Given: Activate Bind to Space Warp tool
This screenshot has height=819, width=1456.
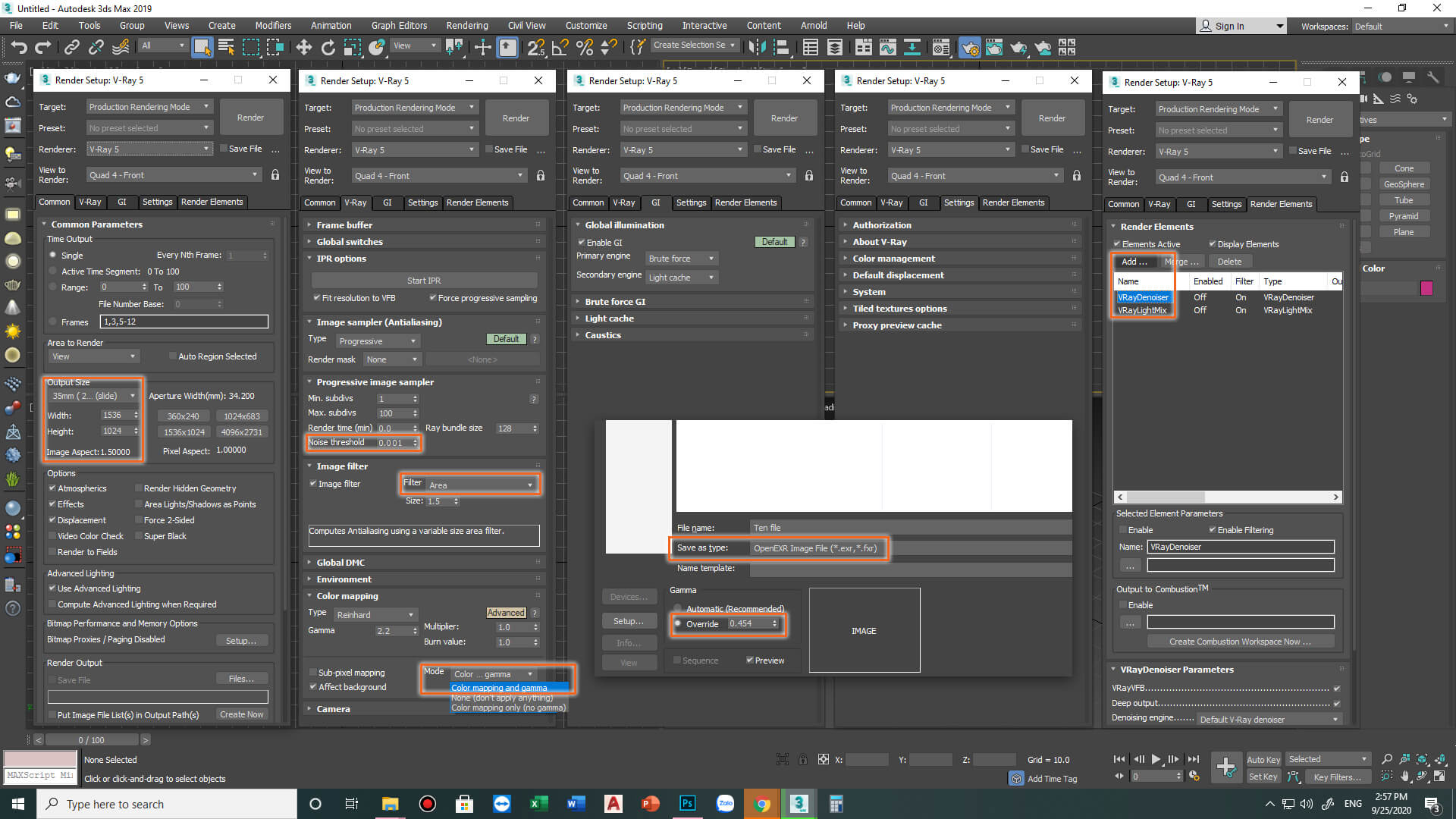Looking at the screenshot, I should pos(121,47).
